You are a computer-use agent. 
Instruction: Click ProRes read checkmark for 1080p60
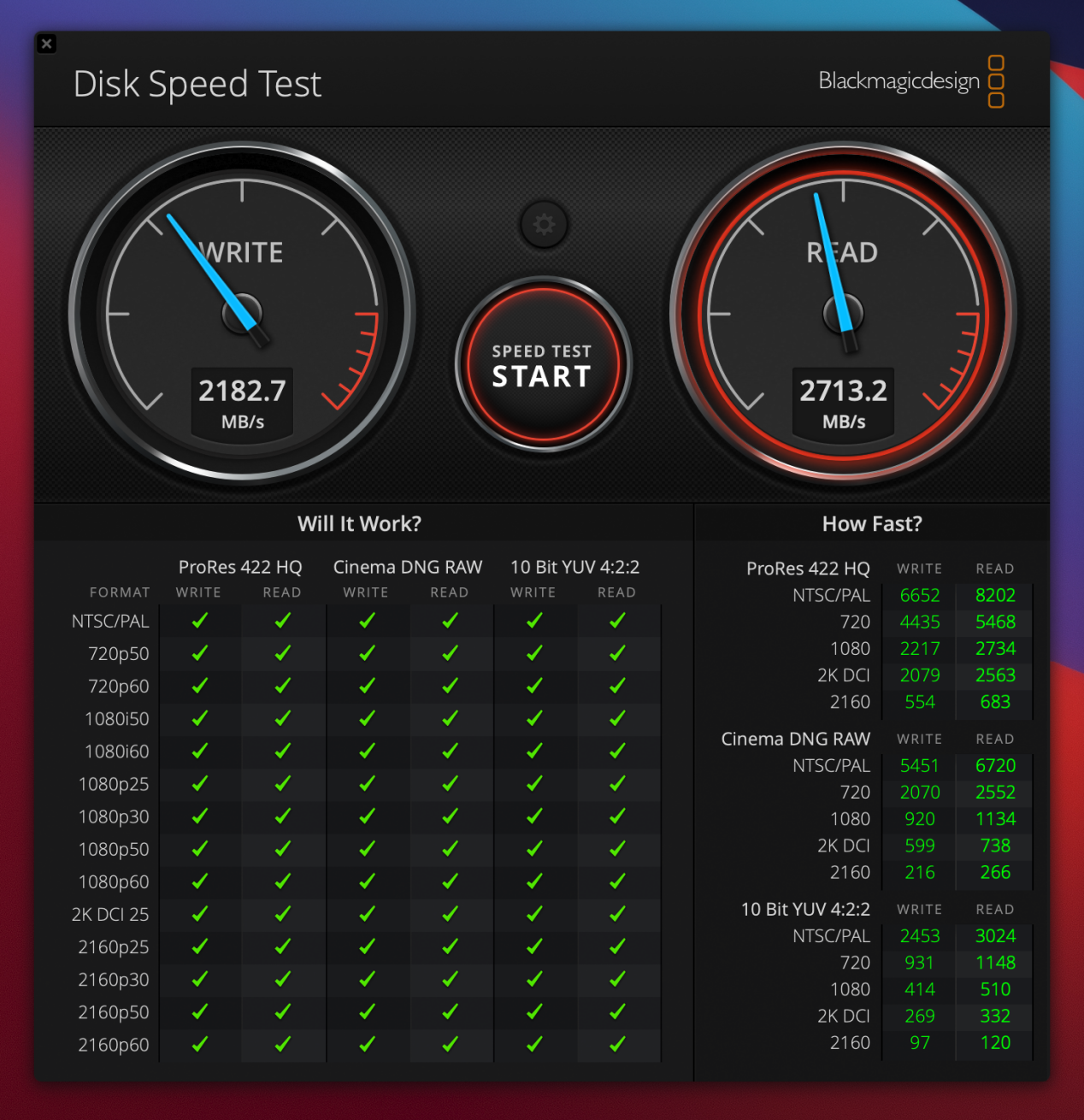(283, 881)
